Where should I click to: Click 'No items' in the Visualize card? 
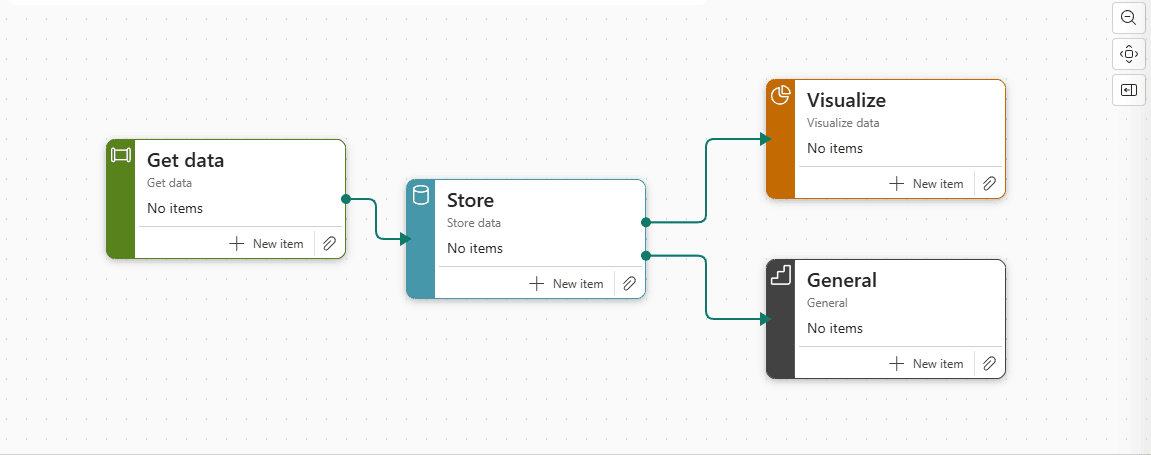tap(835, 148)
